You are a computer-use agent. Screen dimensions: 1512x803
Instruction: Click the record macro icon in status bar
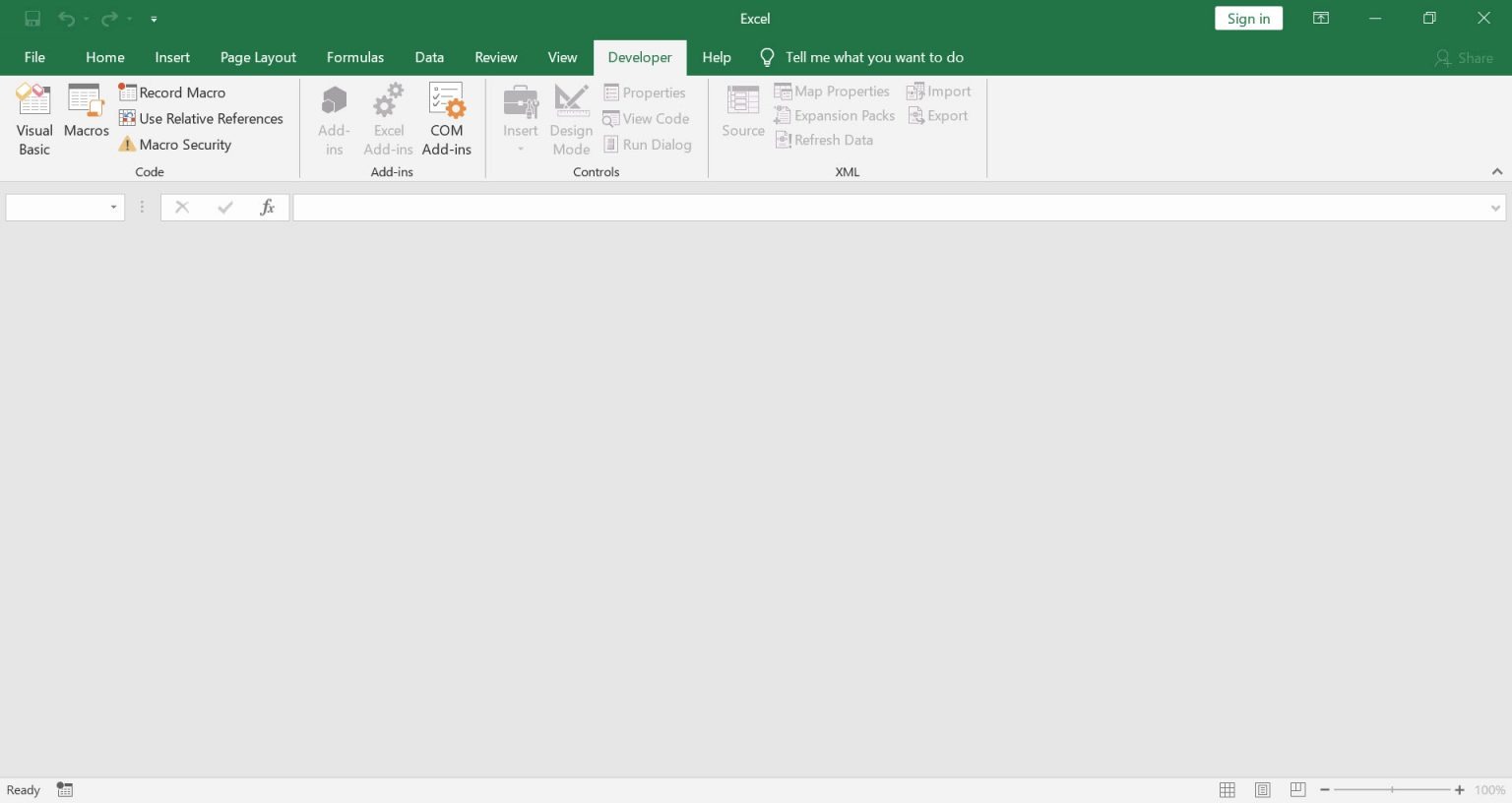(x=64, y=789)
